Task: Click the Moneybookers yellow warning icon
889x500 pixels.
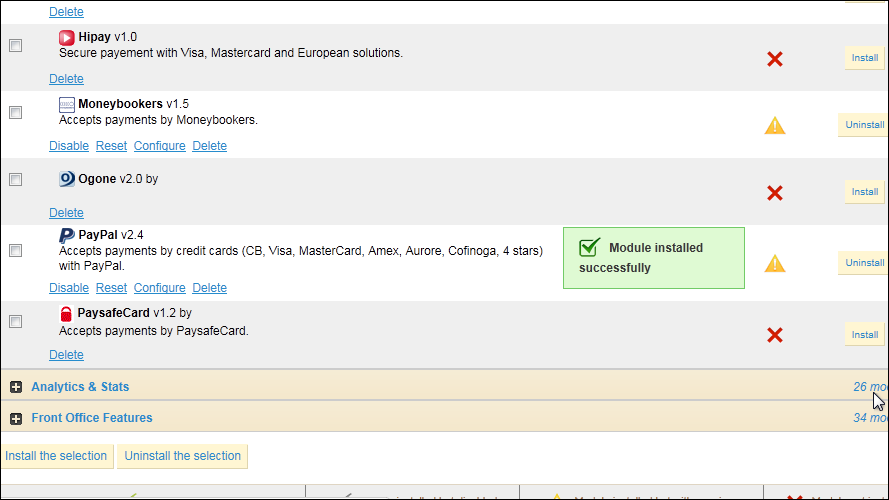Action: point(775,126)
